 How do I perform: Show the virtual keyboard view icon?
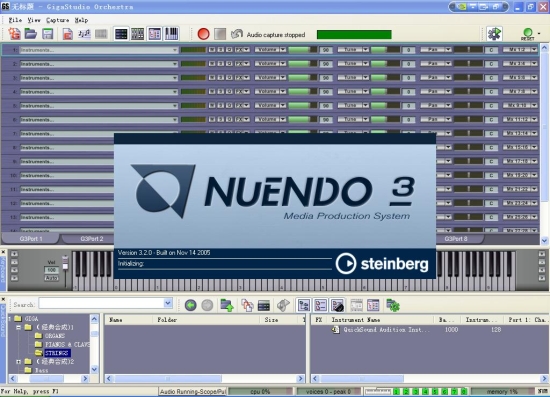[171, 34]
